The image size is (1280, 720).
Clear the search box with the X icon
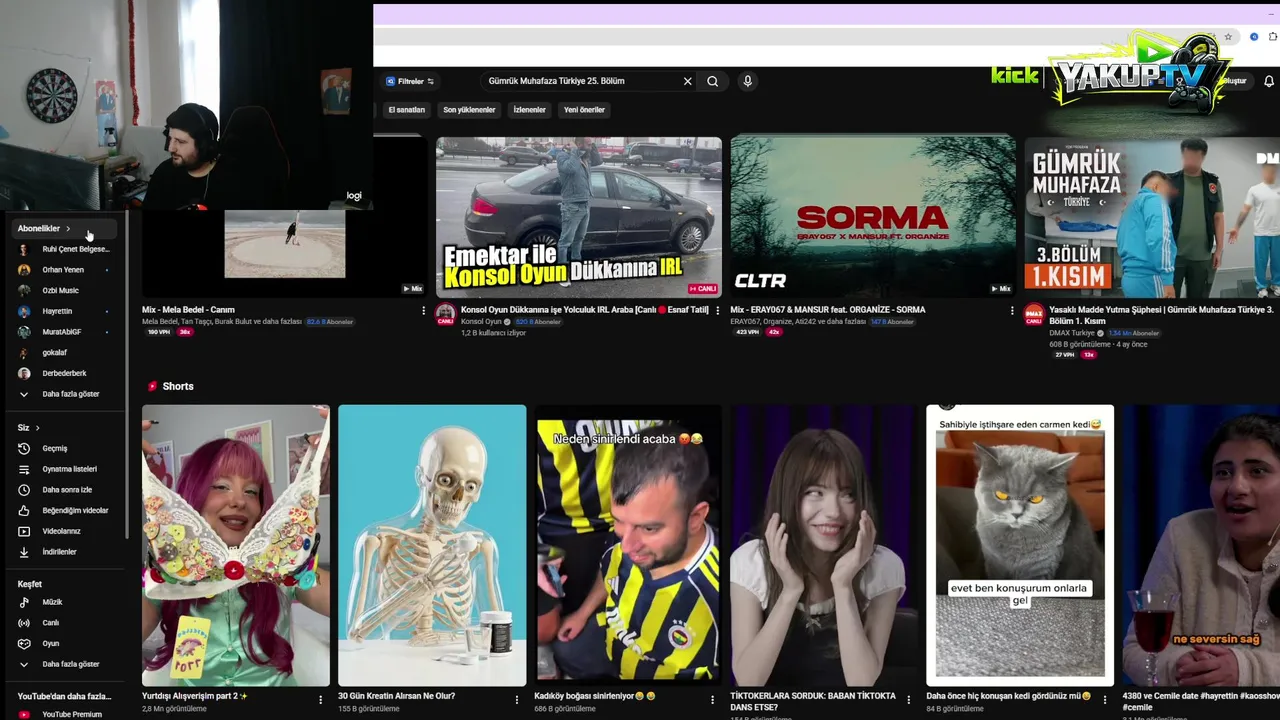[687, 81]
